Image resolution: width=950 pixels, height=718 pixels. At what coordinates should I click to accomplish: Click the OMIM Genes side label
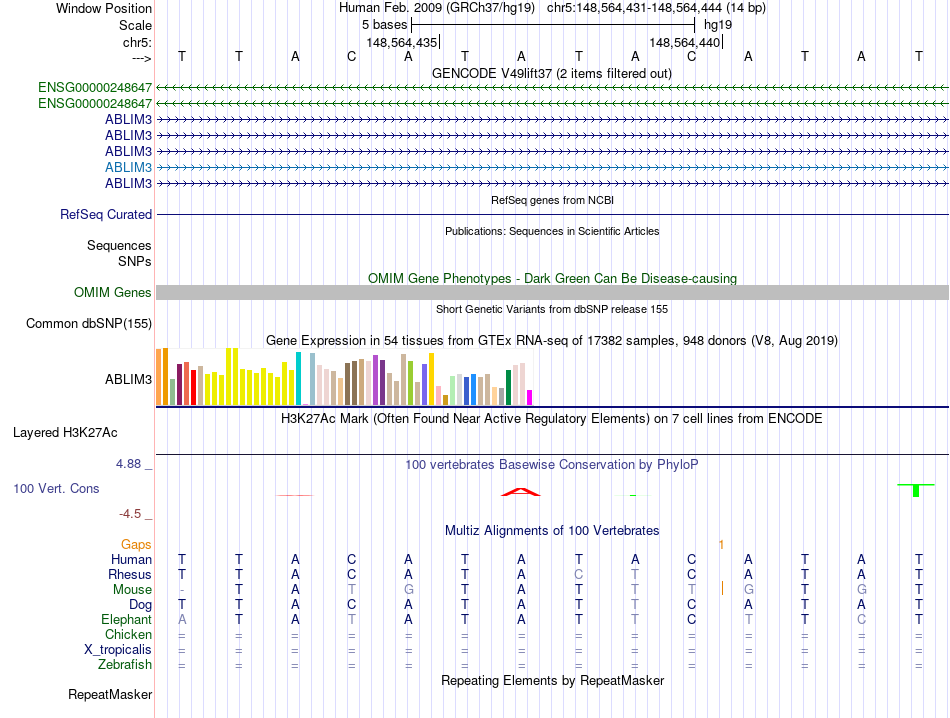pyautogui.click(x=112, y=292)
